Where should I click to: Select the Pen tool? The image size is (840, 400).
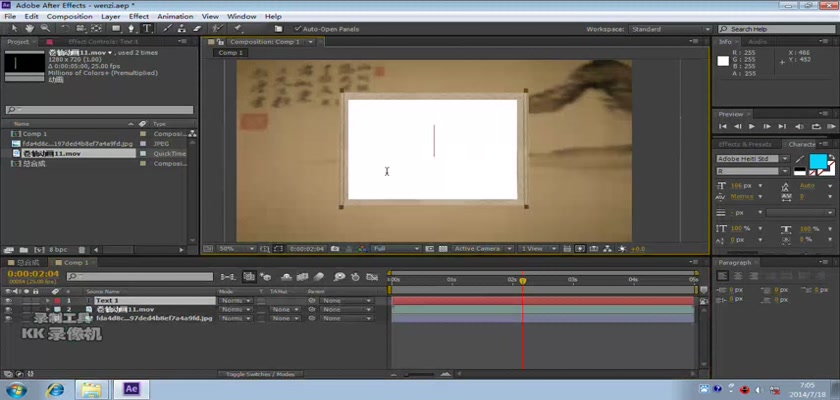click(131, 29)
